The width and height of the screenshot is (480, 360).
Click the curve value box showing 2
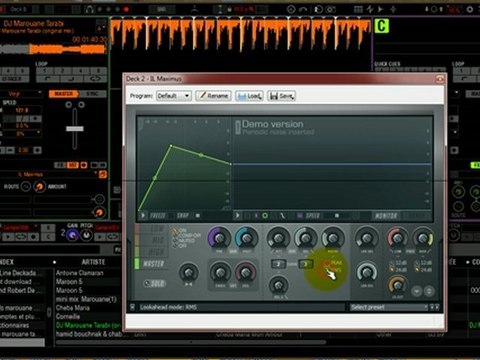(278, 264)
